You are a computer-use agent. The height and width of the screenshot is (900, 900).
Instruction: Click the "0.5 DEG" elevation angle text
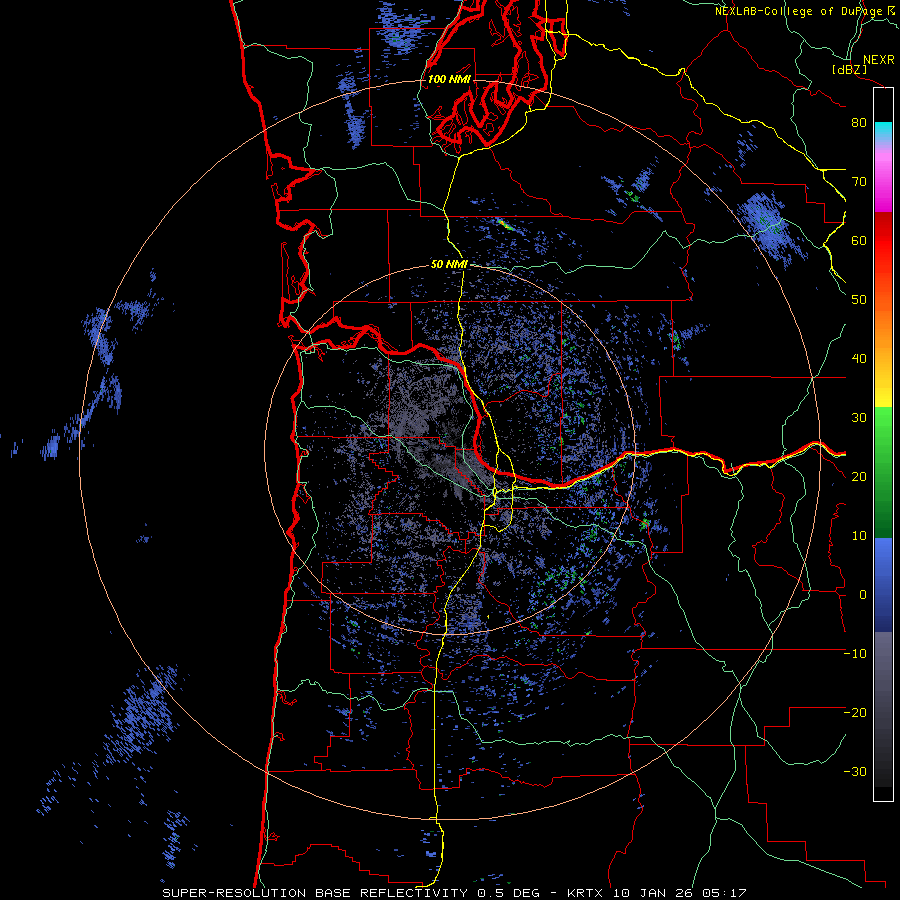pos(509,893)
